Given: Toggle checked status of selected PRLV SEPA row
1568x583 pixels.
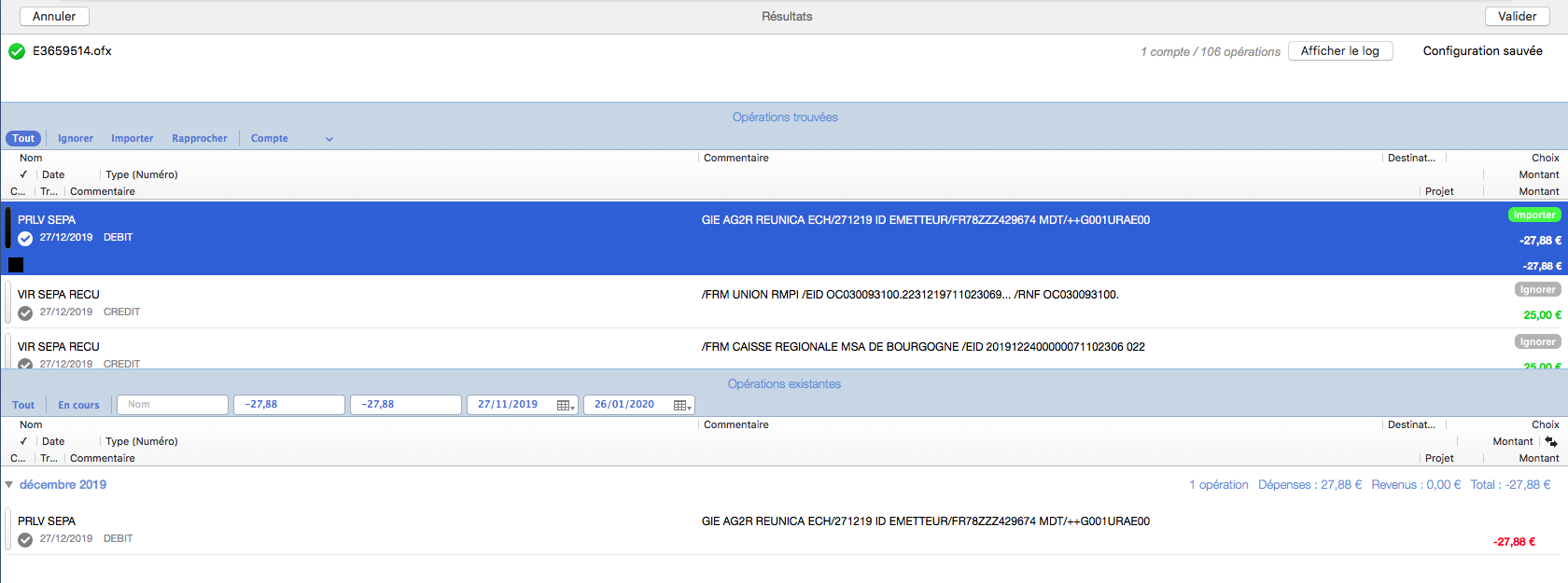Looking at the screenshot, I should point(25,239).
